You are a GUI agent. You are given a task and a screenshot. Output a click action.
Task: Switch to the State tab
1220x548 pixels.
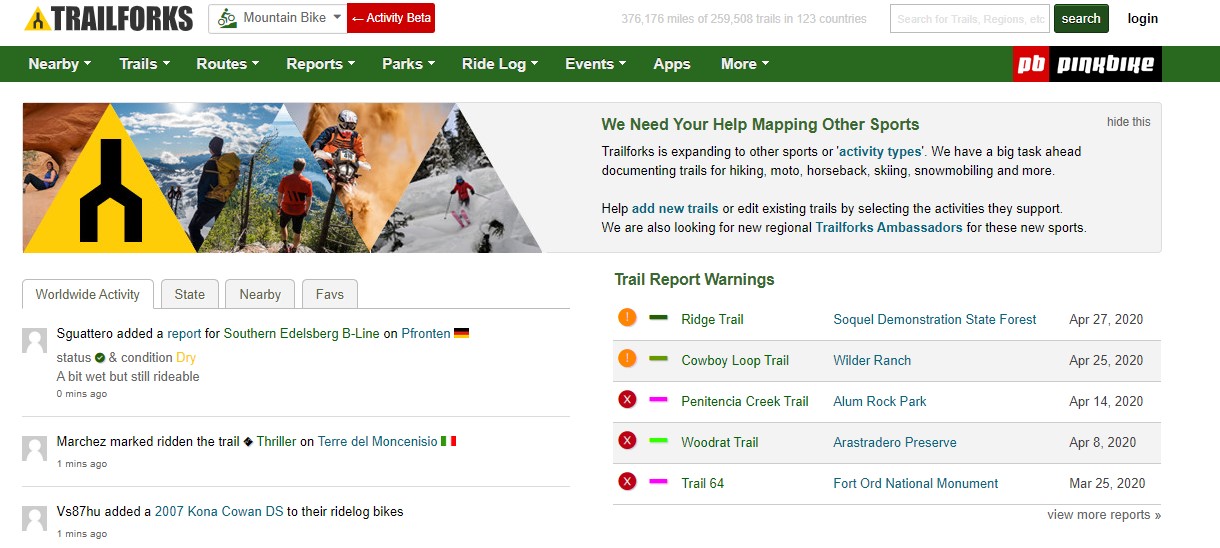tap(189, 294)
